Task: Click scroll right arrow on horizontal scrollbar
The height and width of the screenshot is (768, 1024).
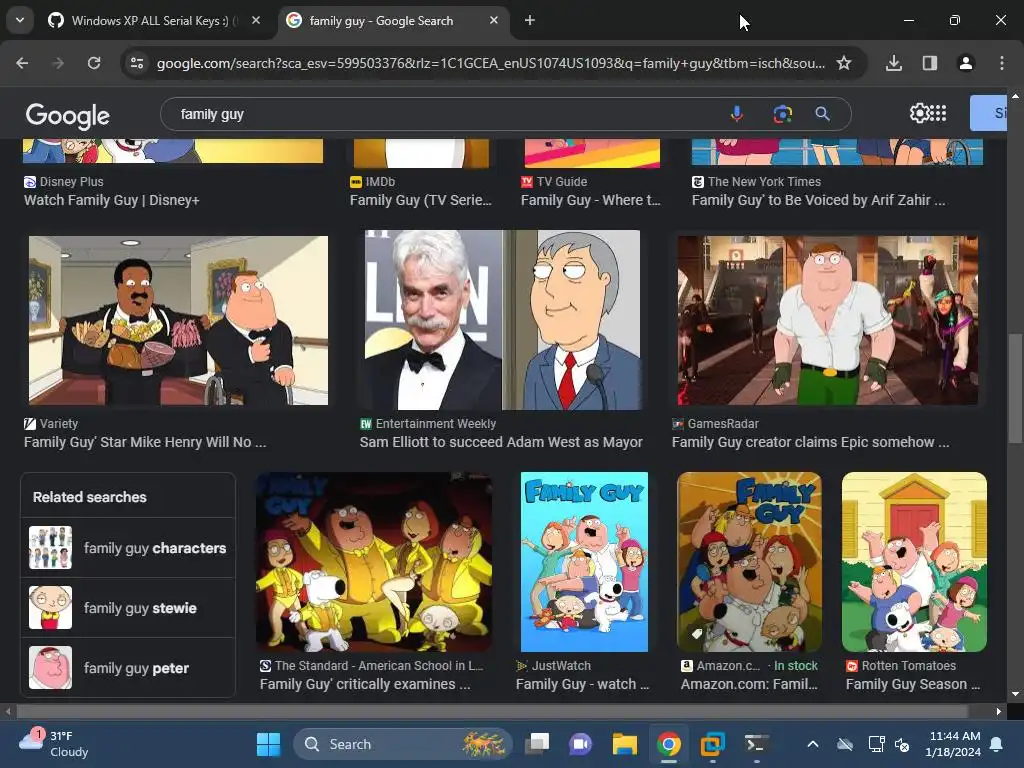Action: [999, 711]
